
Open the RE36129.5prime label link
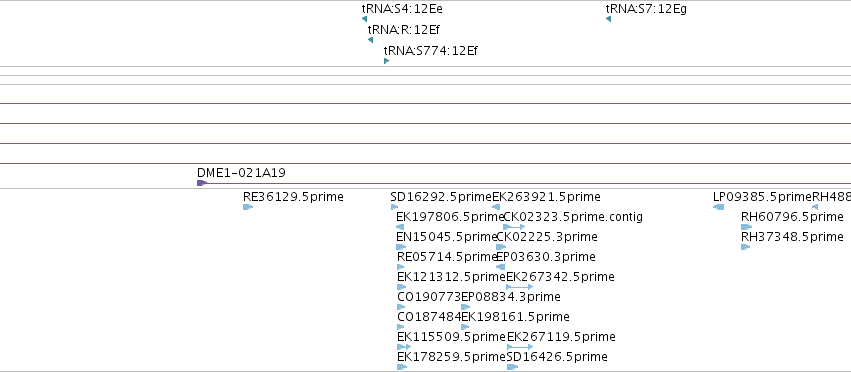click(293, 197)
